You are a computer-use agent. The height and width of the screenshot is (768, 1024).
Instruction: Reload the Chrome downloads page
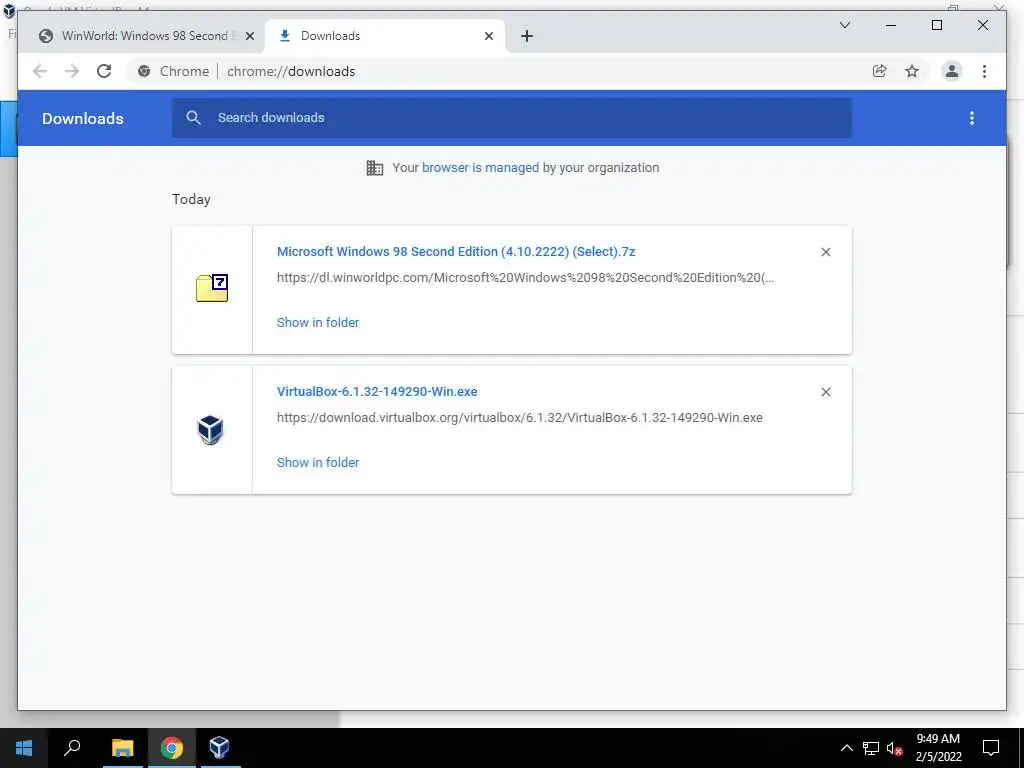(x=104, y=71)
